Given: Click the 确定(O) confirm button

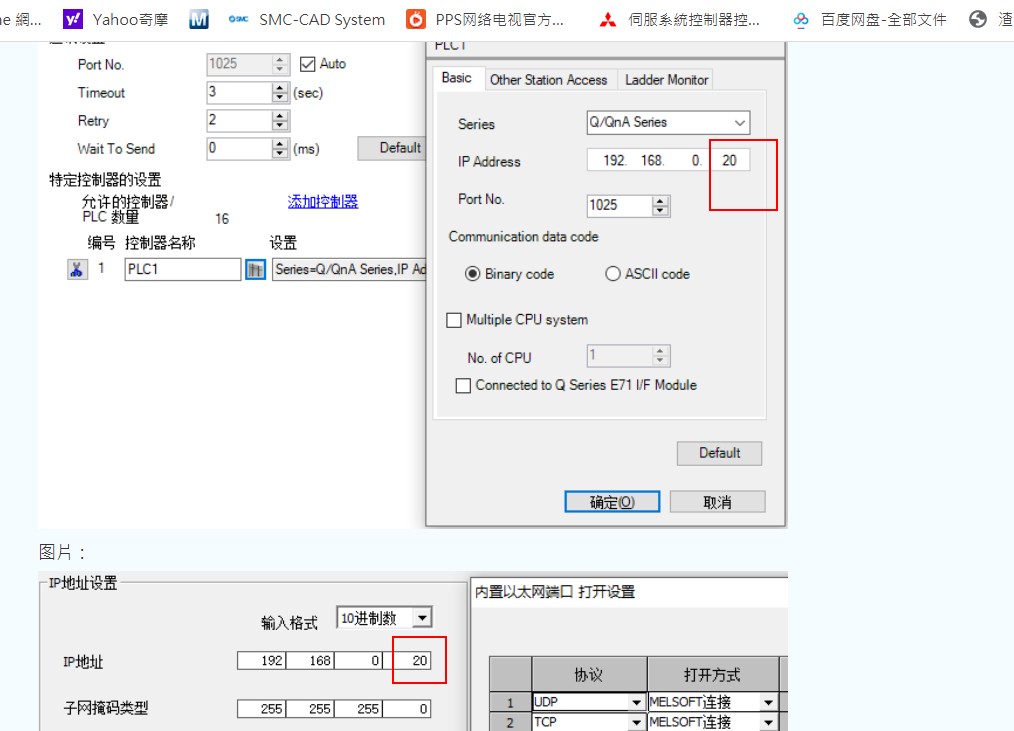Looking at the screenshot, I should point(612,502).
